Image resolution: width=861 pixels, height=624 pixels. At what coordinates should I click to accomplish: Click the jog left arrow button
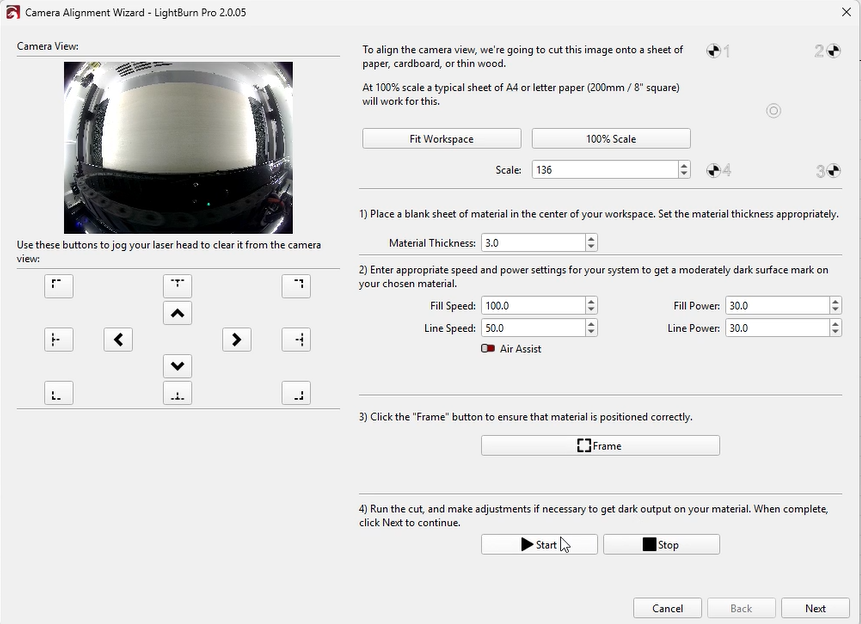[118, 340]
